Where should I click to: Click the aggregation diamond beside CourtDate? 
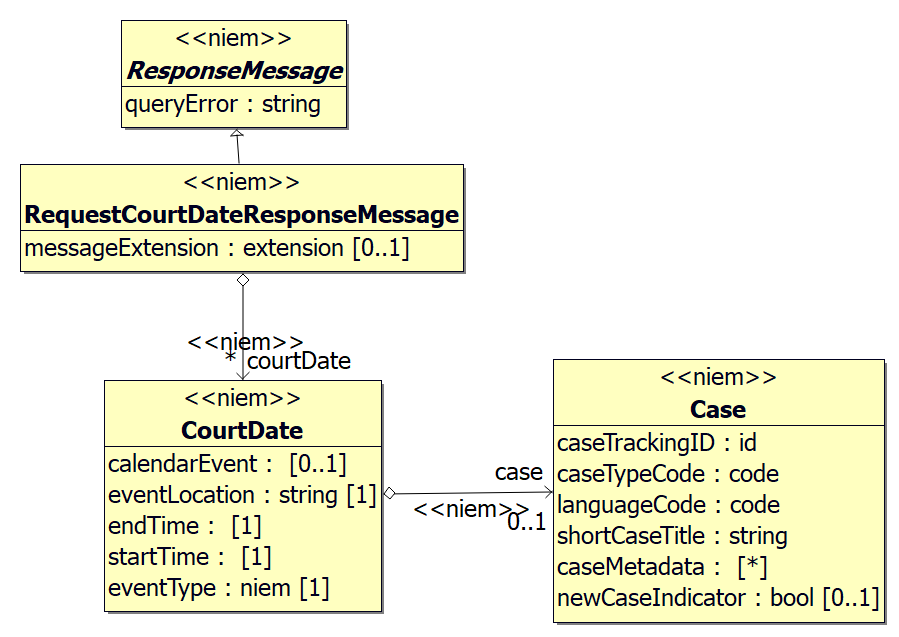(390, 492)
